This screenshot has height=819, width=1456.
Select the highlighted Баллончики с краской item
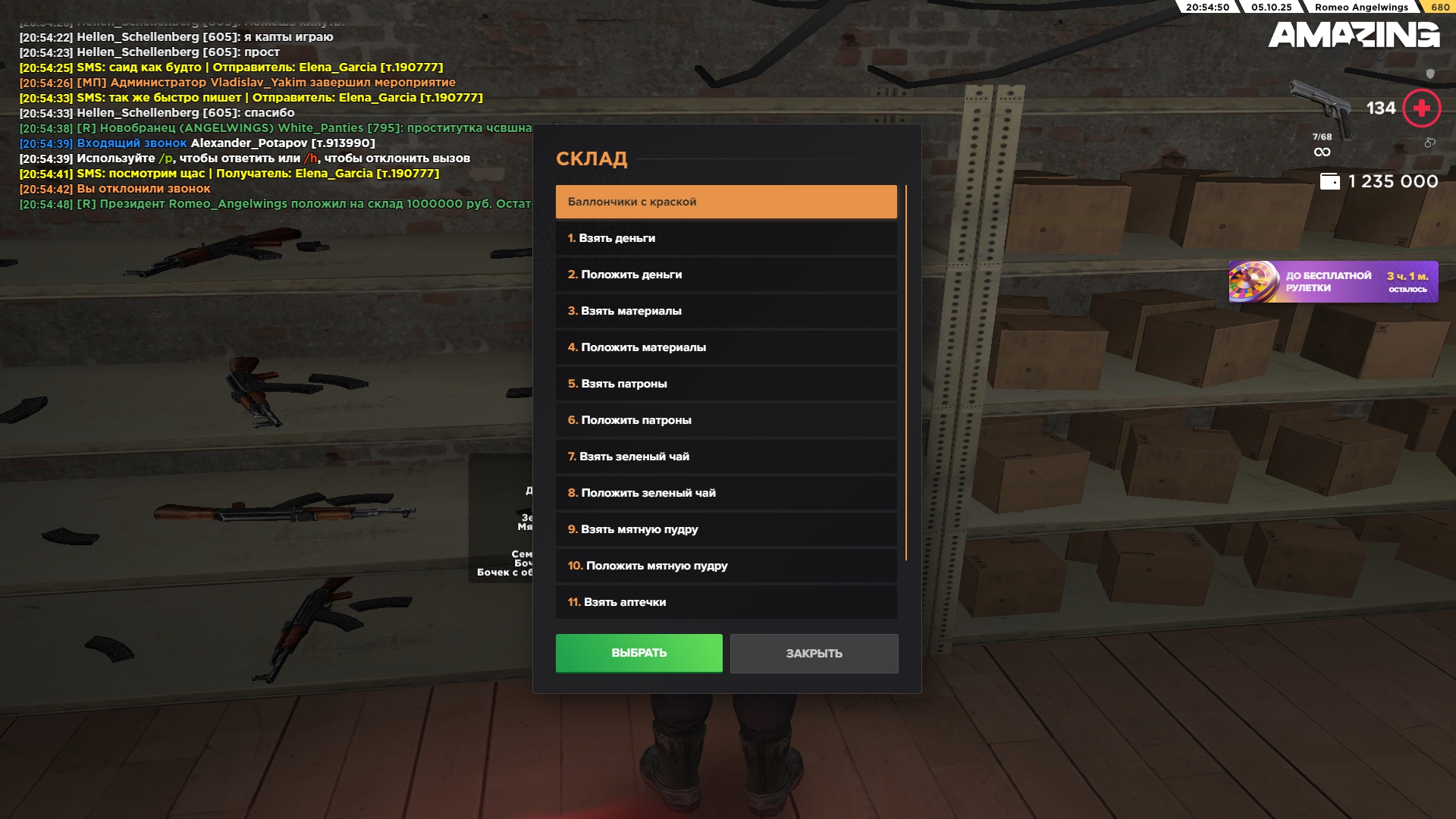[x=726, y=202]
